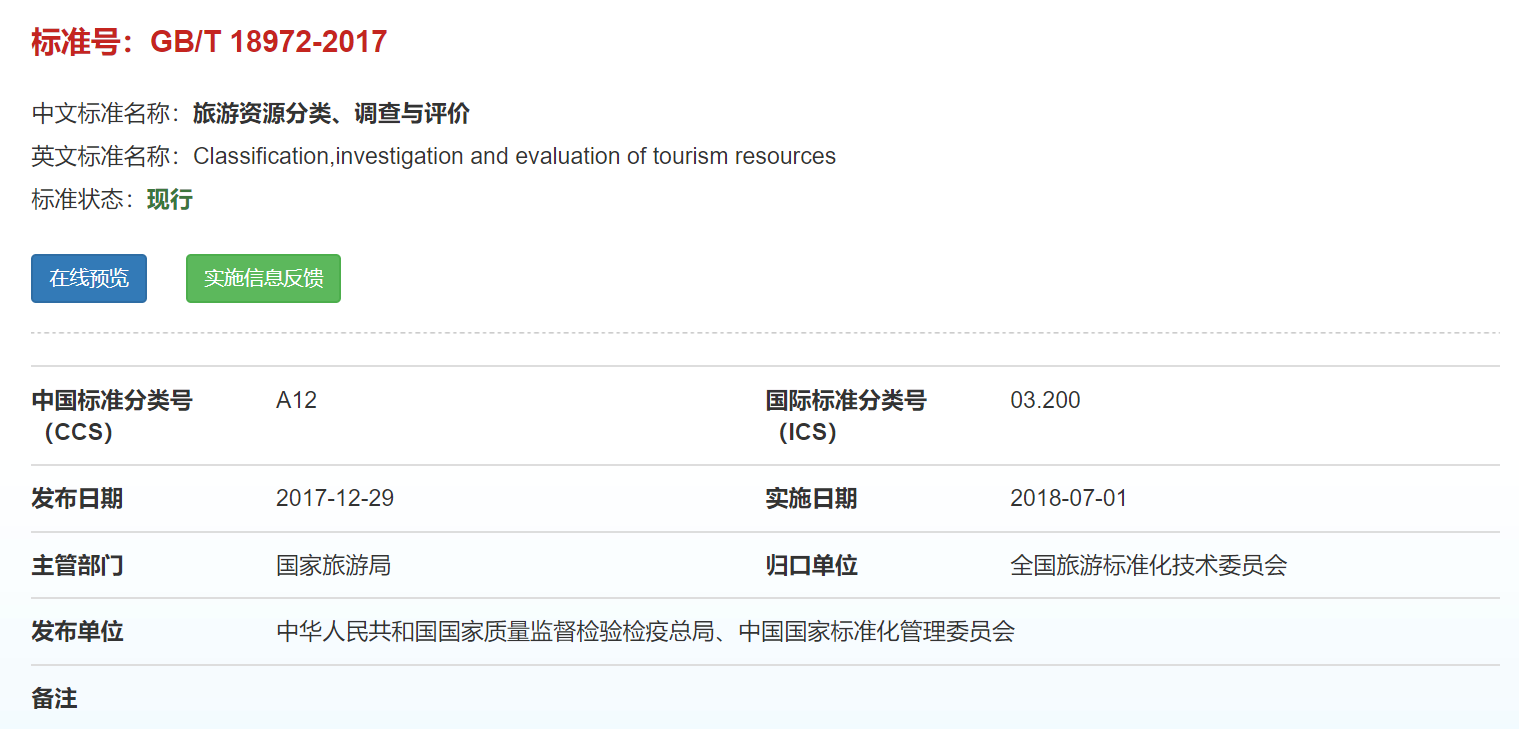Select the Chinese title 旅游资源分类、调查与评价
Screen dimensions: 1519x729
coord(331,114)
